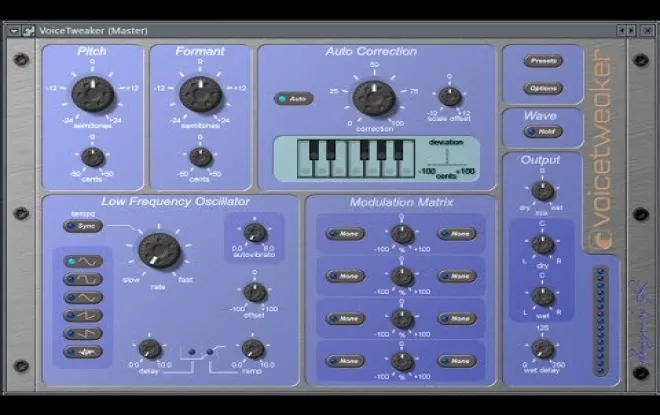Click the white D key on the keyboard
This screenshot has height=415, width=660.
coord(322,169)
